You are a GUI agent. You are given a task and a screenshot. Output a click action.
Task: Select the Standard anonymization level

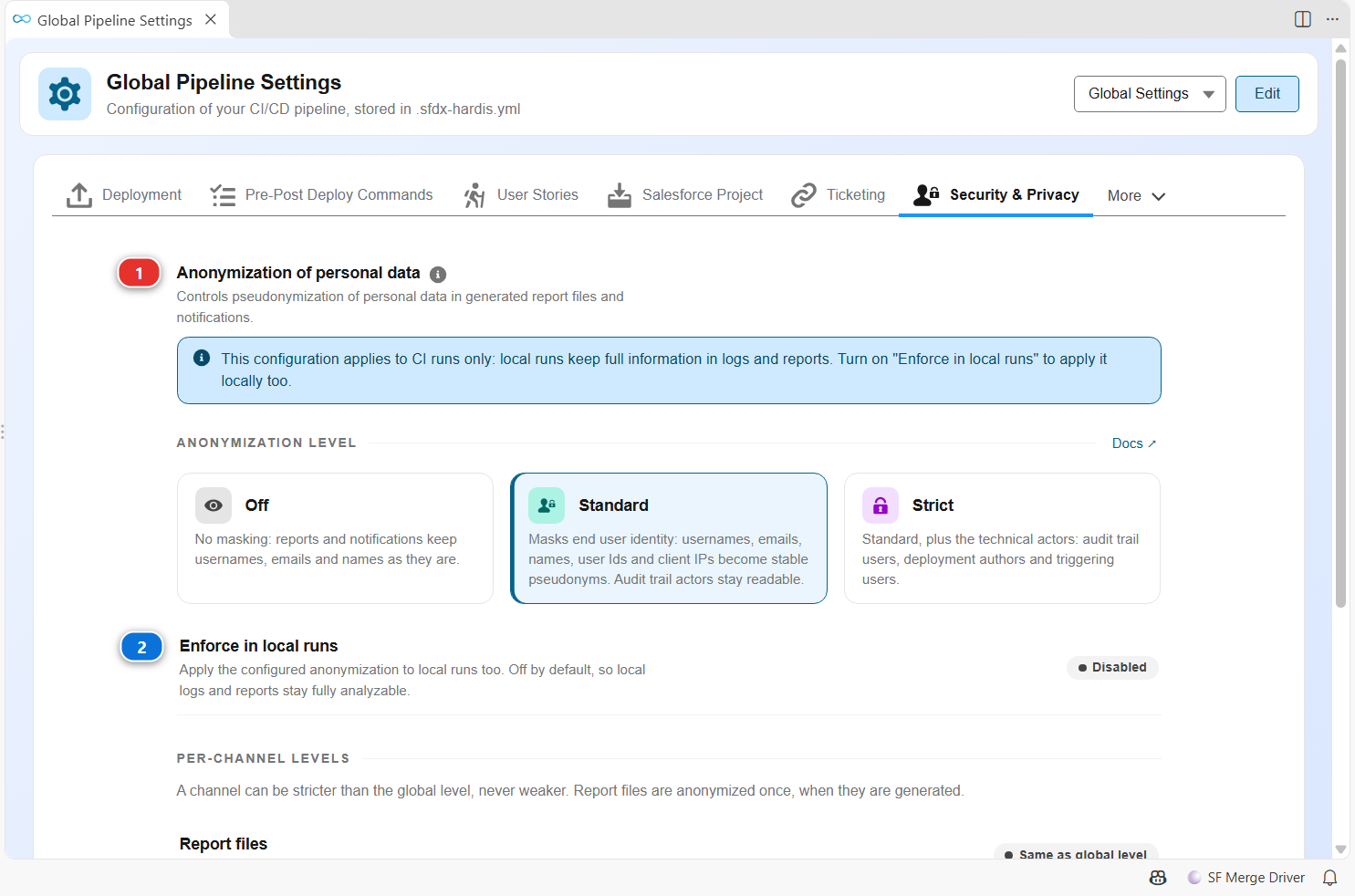tap(669, 538)
